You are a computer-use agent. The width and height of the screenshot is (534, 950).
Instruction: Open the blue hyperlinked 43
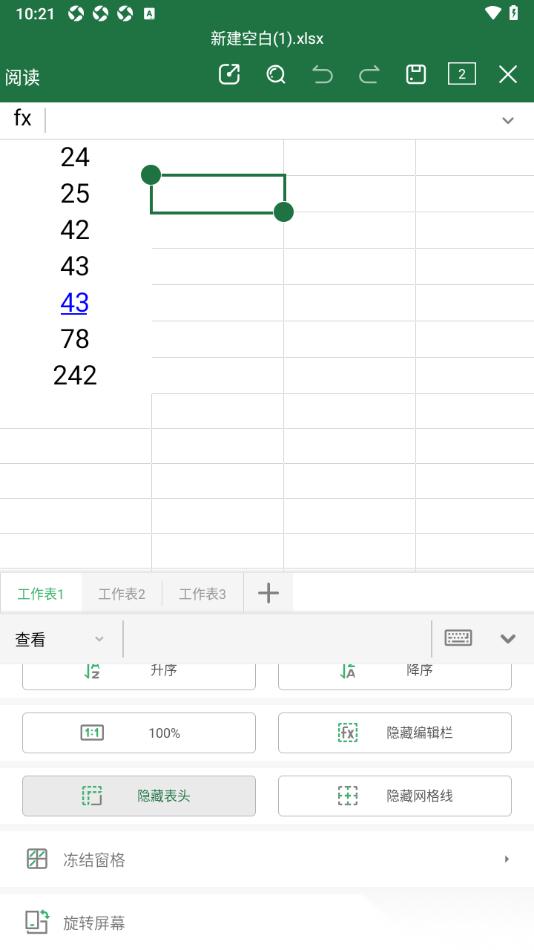(75, 303)
